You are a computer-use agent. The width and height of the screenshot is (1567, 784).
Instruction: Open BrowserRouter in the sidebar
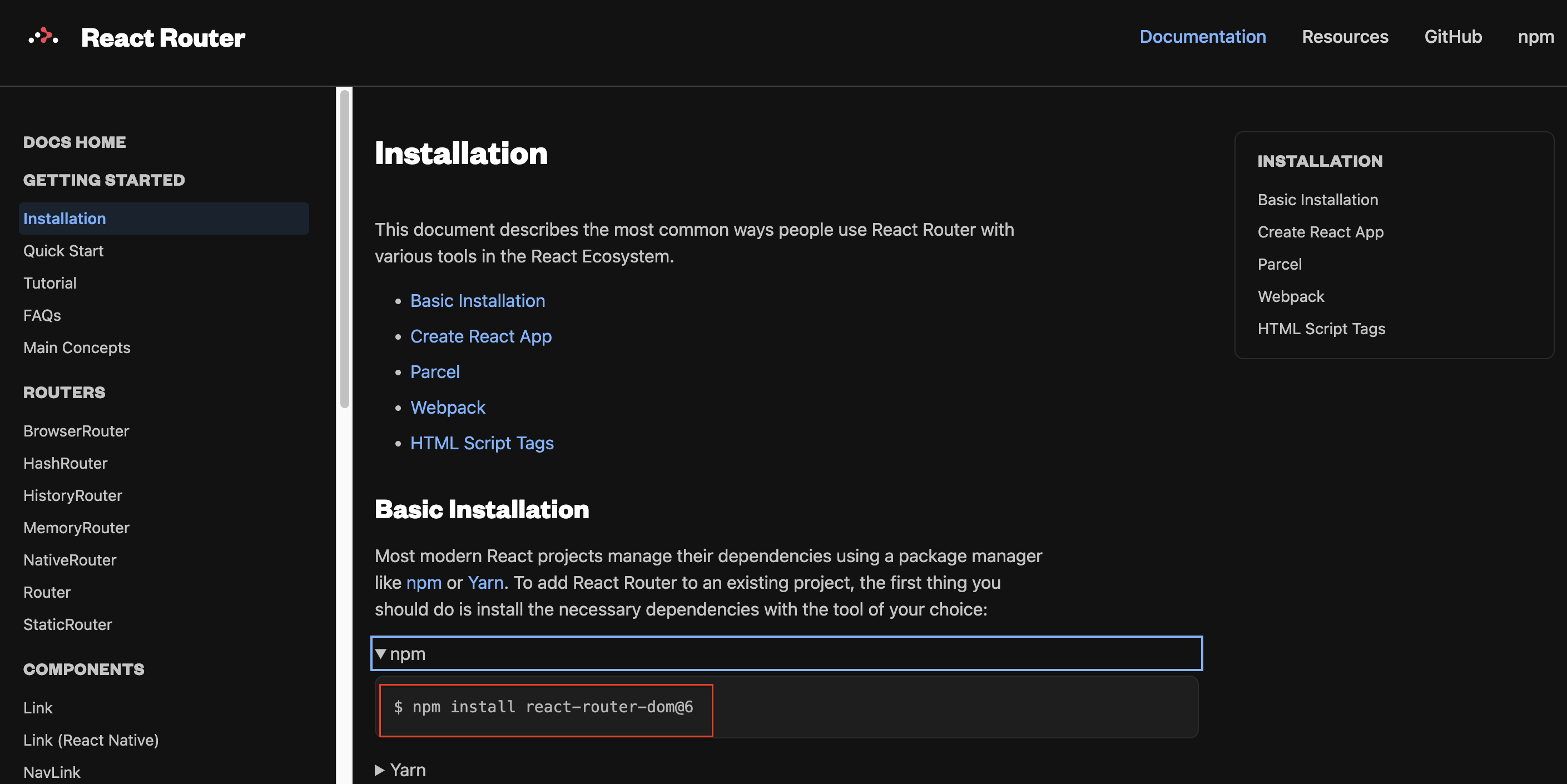(76, 430)
